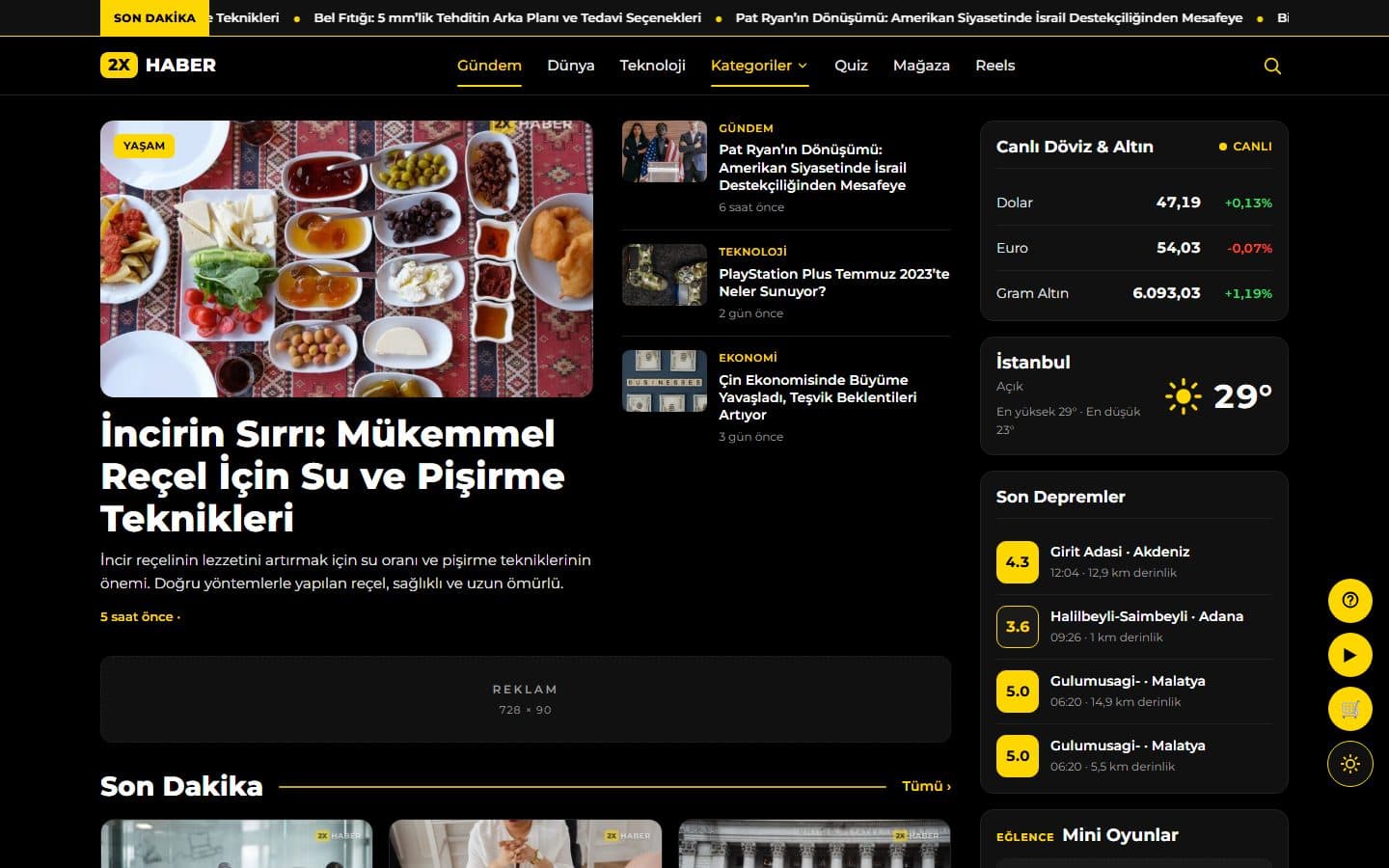
Task: Expand the Kategoriler dropdown chevron
Action: coord(803,66)
